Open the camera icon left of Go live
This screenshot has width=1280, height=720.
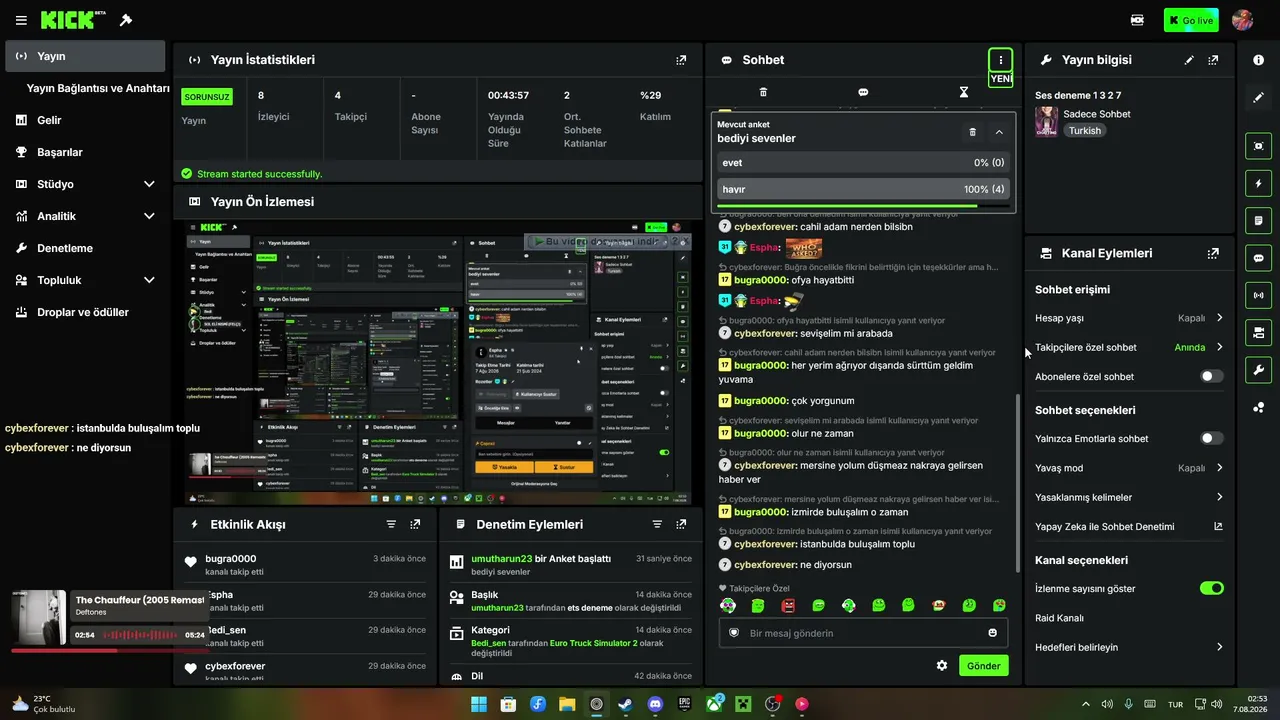click(x=1137, y=20)
